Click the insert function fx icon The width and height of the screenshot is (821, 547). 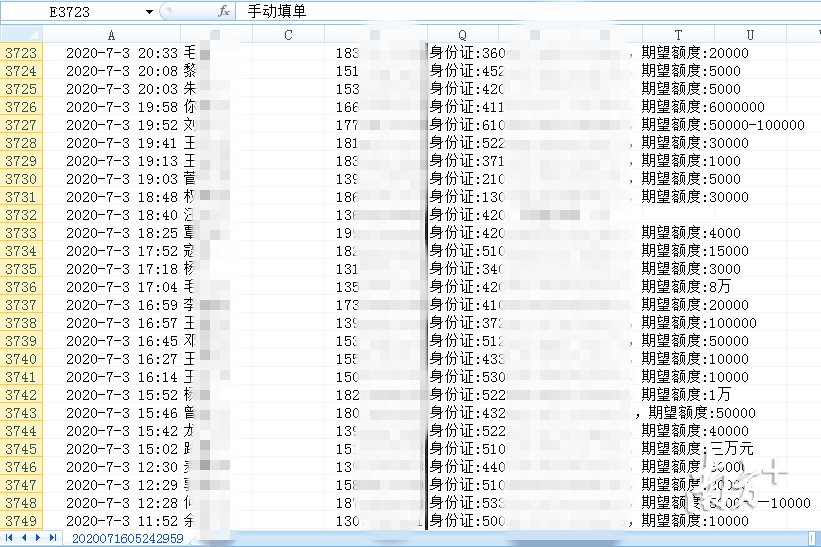pyautogui.click(x=224, y=11)
